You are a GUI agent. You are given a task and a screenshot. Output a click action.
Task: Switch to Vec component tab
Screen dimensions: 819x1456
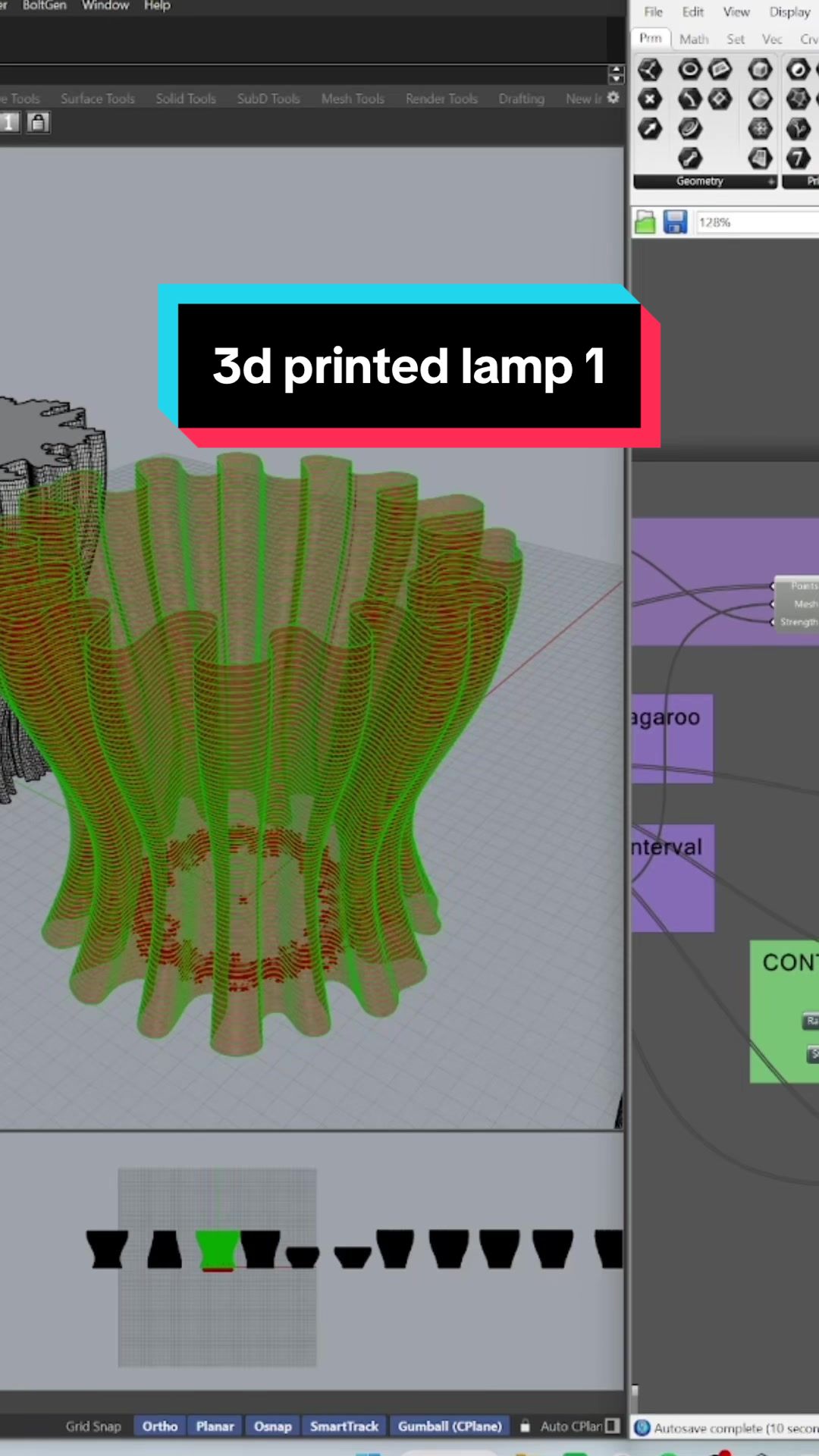[772, 39]
